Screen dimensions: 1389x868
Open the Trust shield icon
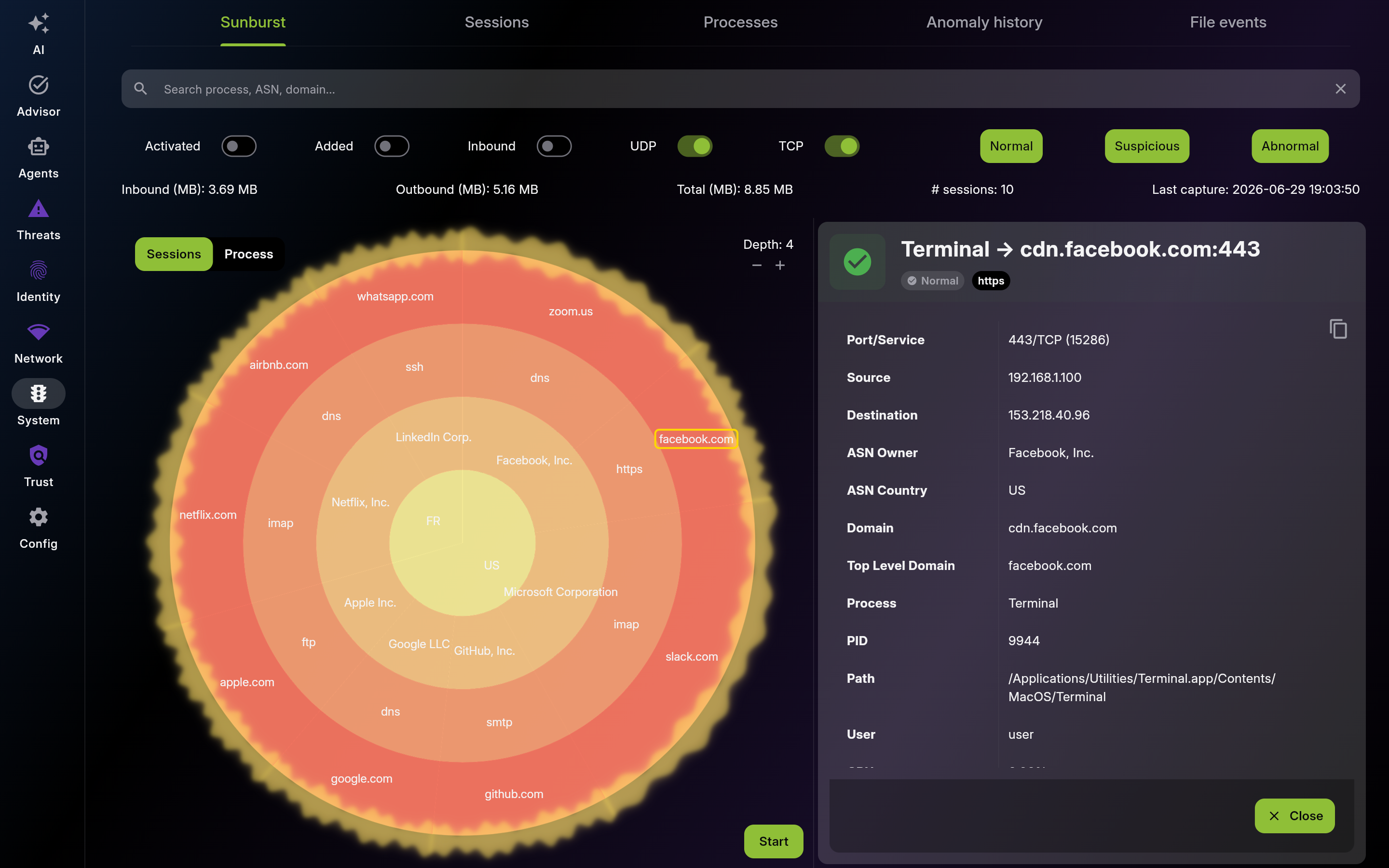click(x=39, y=455)
